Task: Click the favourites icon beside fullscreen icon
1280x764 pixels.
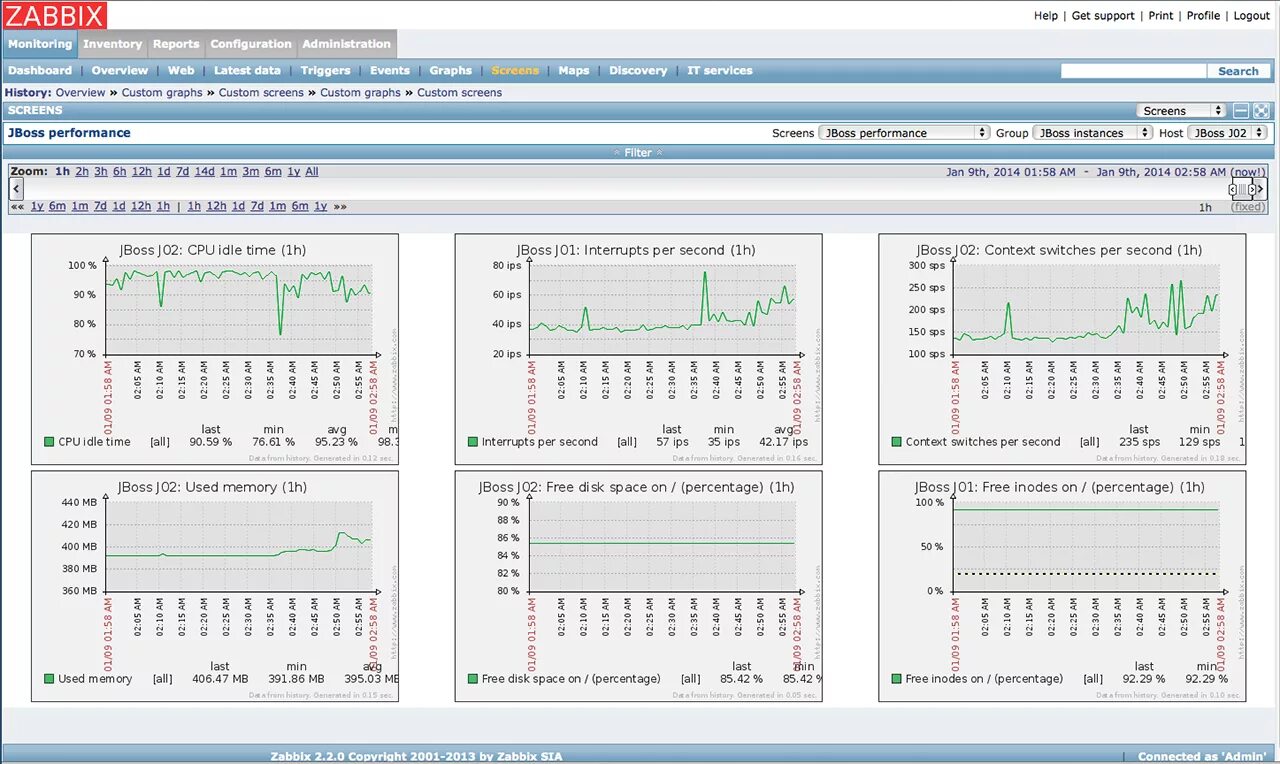Action: (x=1241, y=111)
